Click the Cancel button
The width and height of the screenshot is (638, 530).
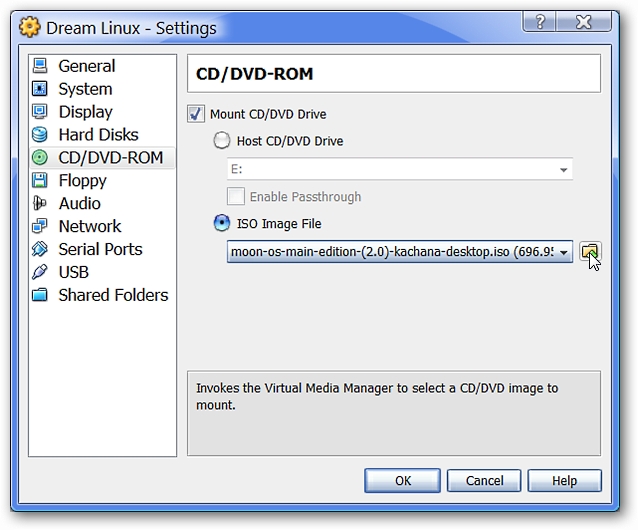pos(484,481)
